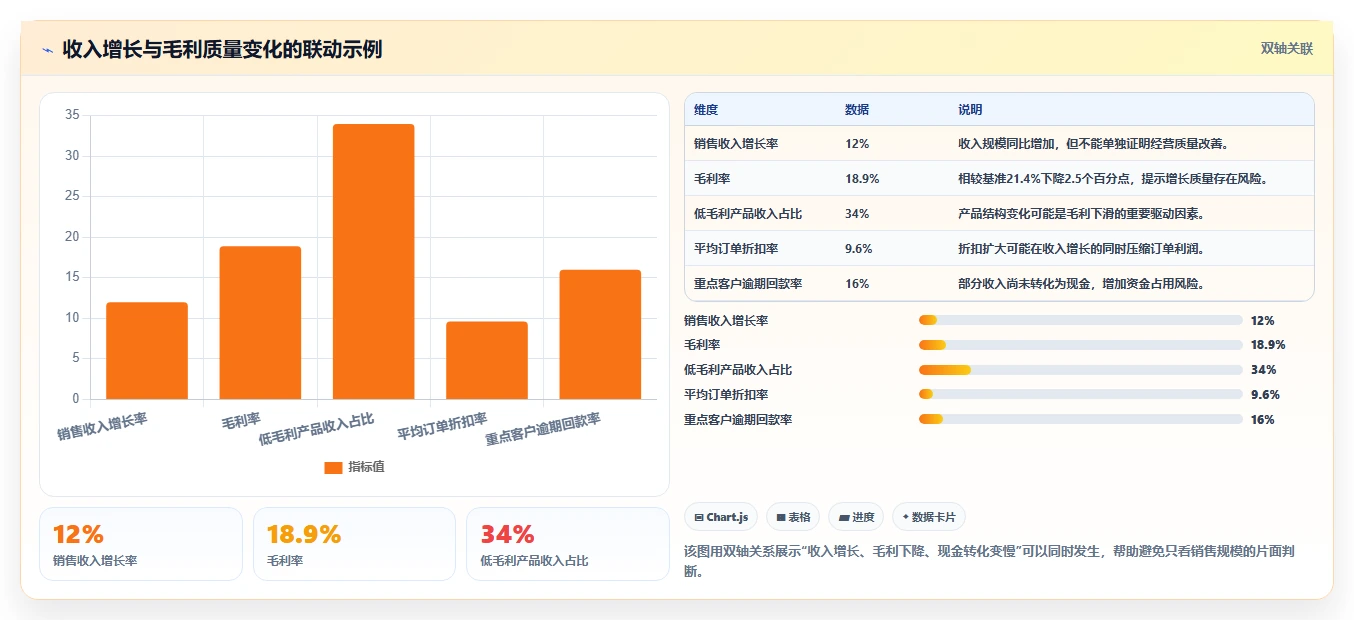Click description starting 折扣扩大可能
The width and height of the screenshot is (1354, 620).
1081,248
